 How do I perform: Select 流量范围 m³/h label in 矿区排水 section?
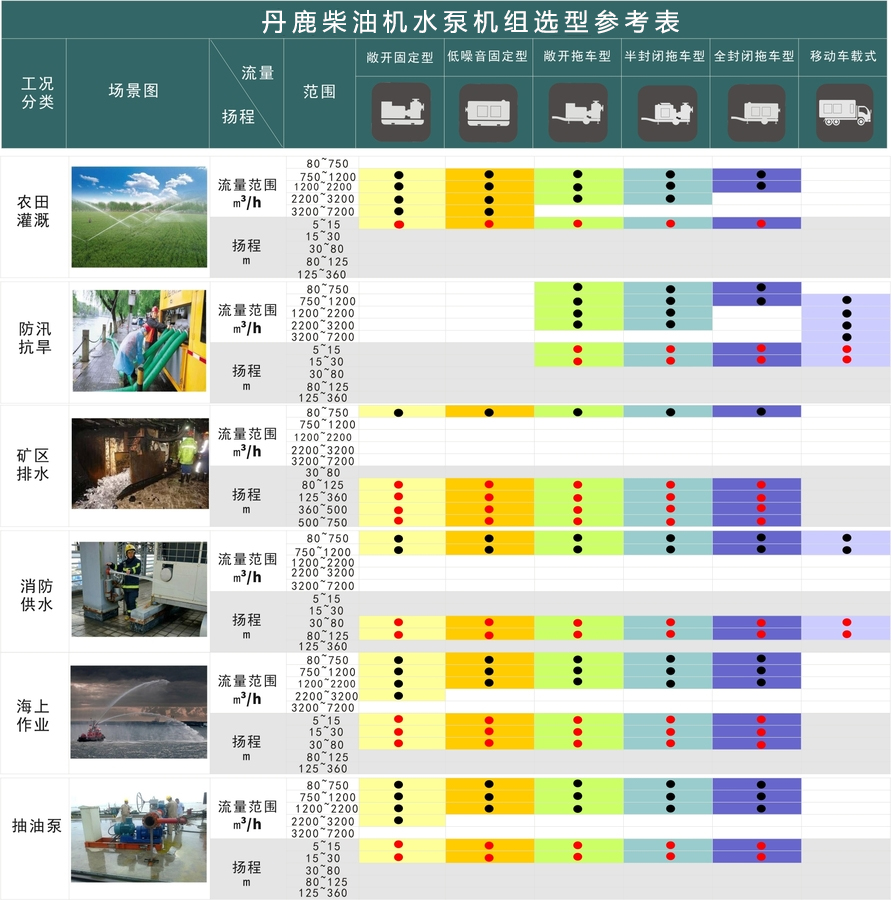coord(247,443)
